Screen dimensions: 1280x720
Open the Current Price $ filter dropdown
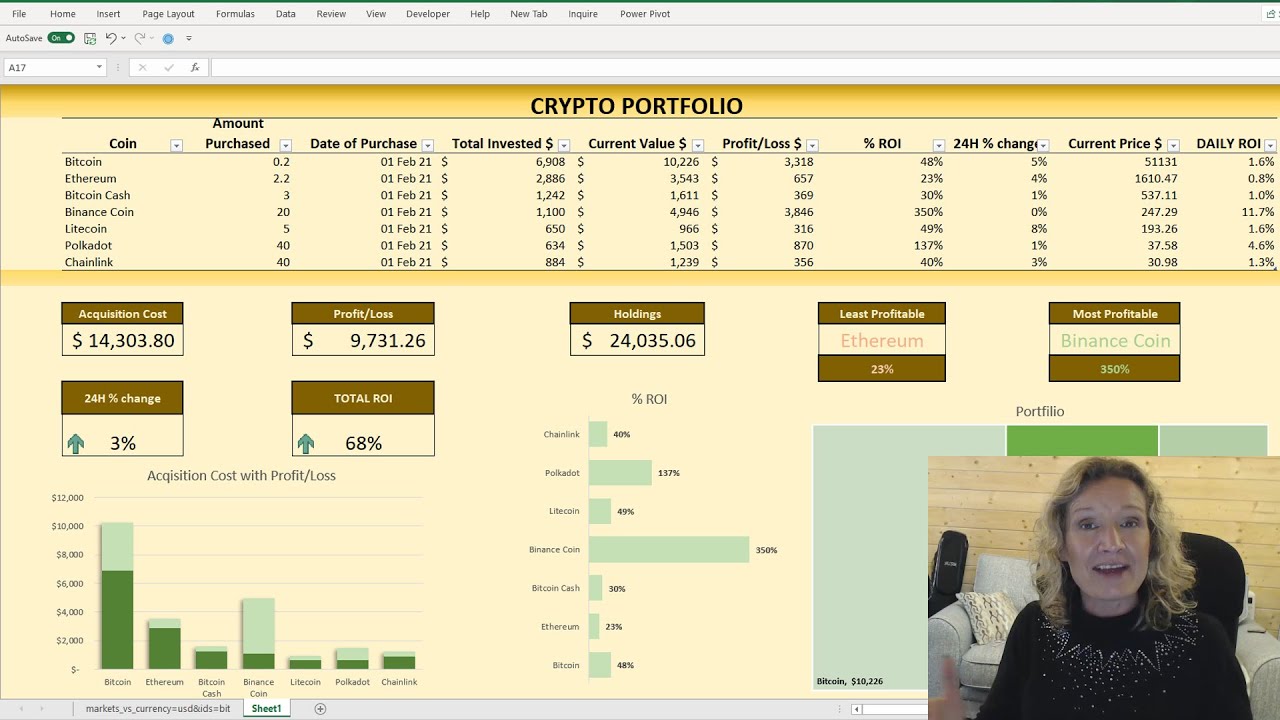[1173, 145]
